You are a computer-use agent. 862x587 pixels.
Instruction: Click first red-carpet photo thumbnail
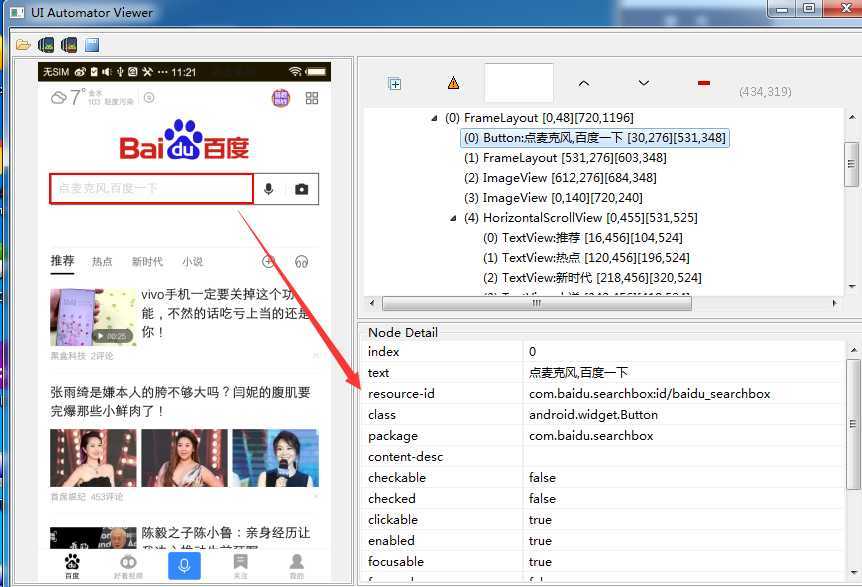(x=93, y=458)
